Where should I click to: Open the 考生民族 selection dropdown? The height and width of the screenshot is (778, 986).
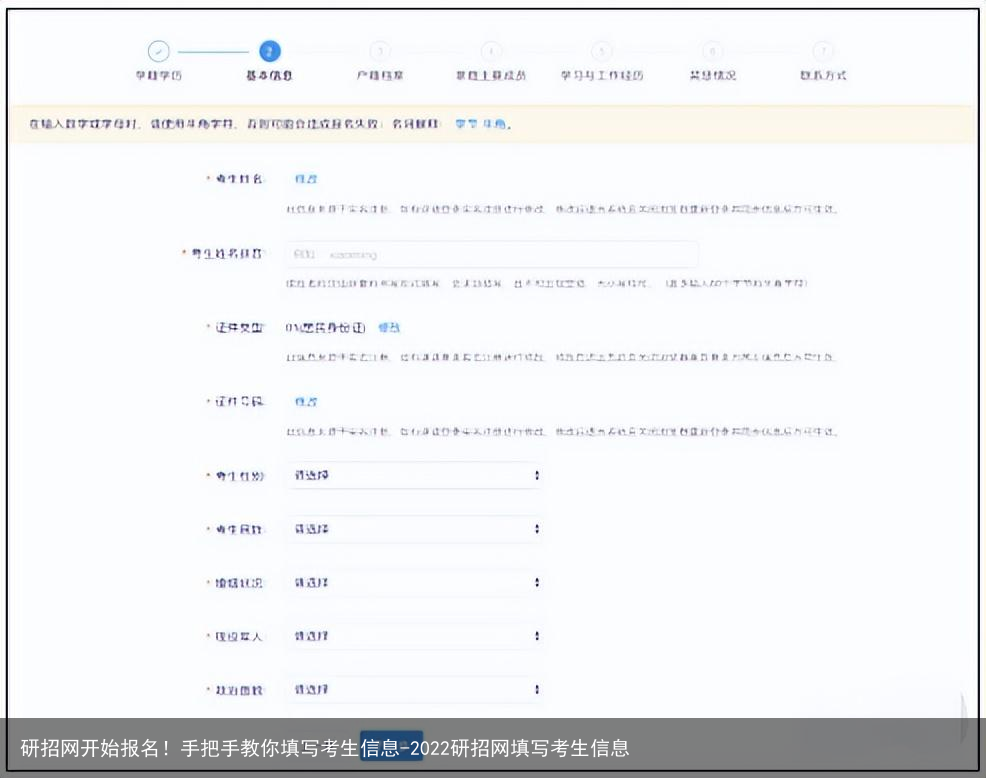coord(415,529)
